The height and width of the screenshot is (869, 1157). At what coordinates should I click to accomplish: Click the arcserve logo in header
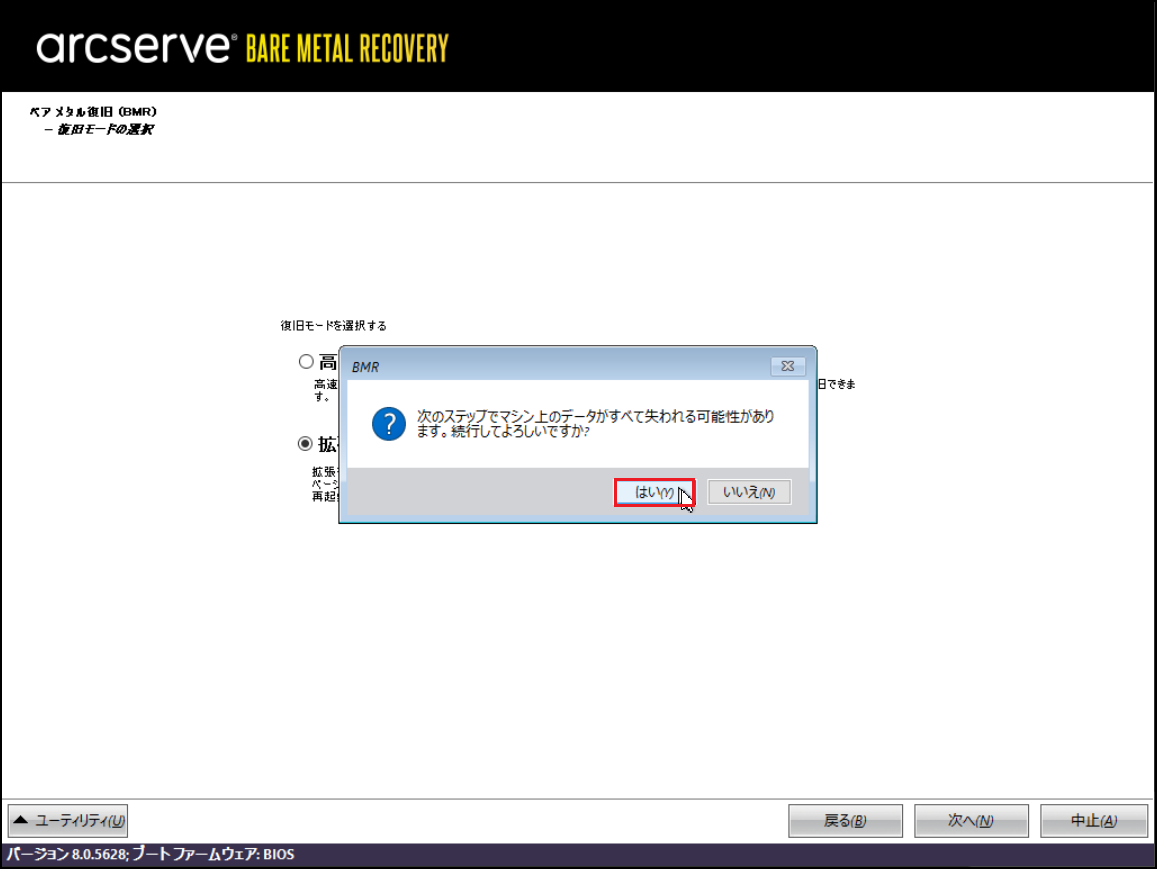pyautogui.click(x=137, y=47)
